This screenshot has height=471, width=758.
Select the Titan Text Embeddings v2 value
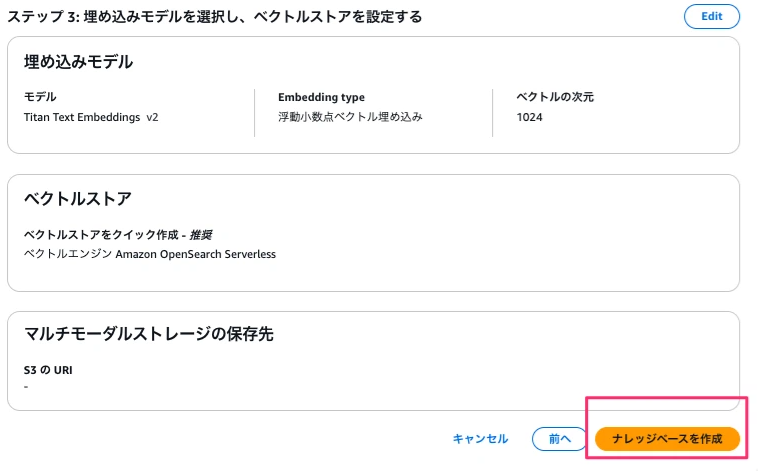[91, 117]
